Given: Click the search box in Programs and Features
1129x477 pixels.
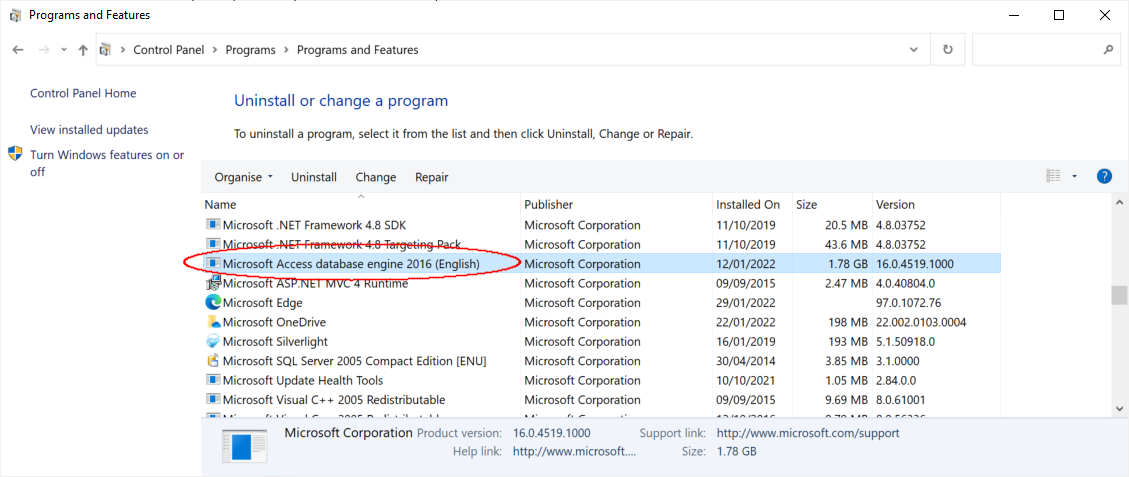Looking at the screenshot, I should click(x=1040, y=50).
